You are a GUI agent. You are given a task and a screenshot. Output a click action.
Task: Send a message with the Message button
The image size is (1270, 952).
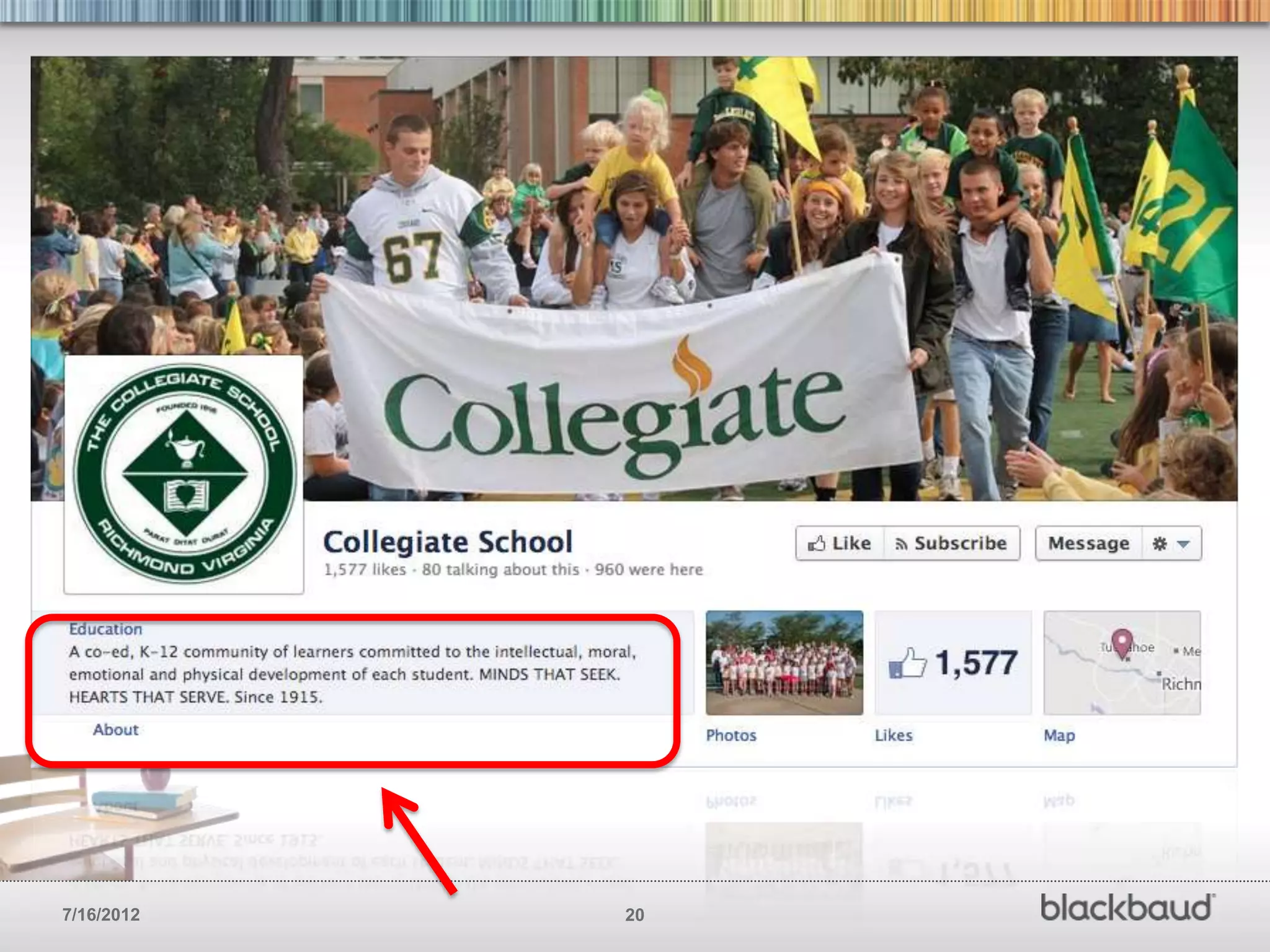click(1088, 544)
